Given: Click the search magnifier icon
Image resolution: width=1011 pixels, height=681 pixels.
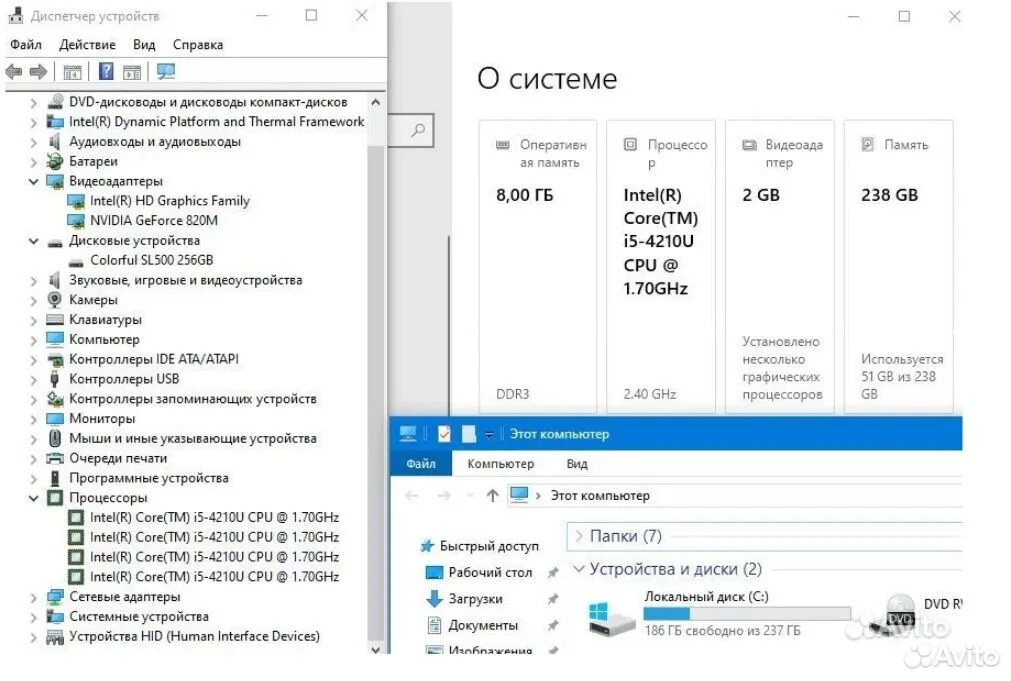Looking at the screenshot, I should 418,130.
